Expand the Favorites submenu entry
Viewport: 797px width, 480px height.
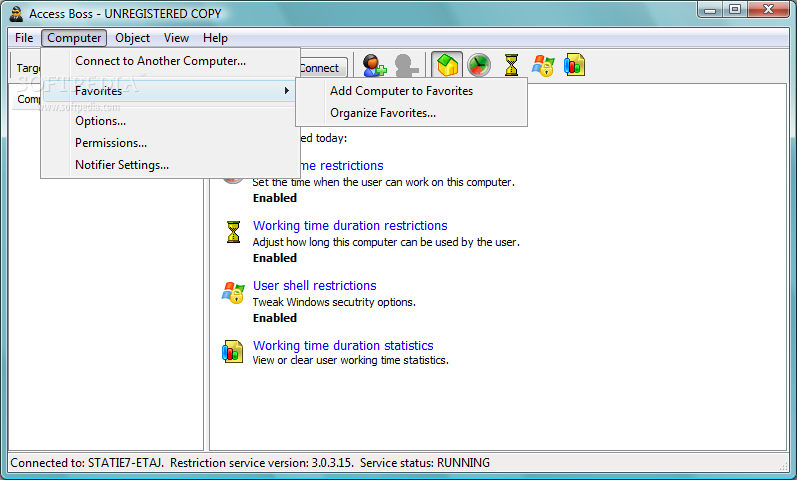coord(169,91)
